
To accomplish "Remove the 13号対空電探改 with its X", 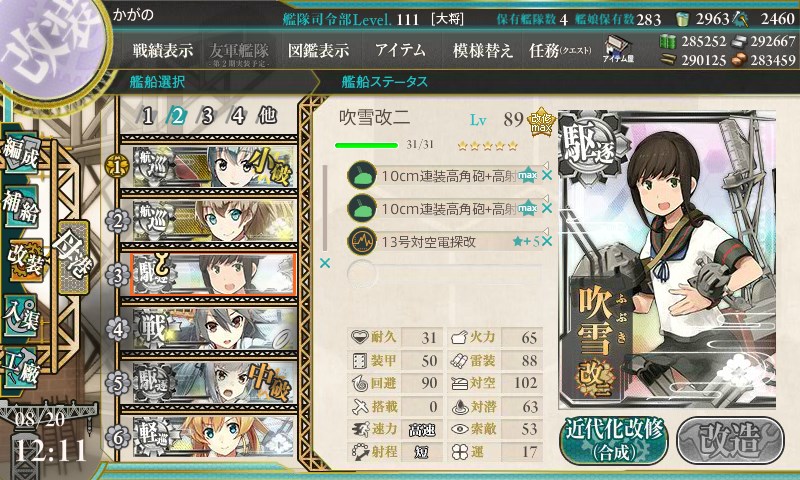I will pyautogui.click(x=547, y=241).
